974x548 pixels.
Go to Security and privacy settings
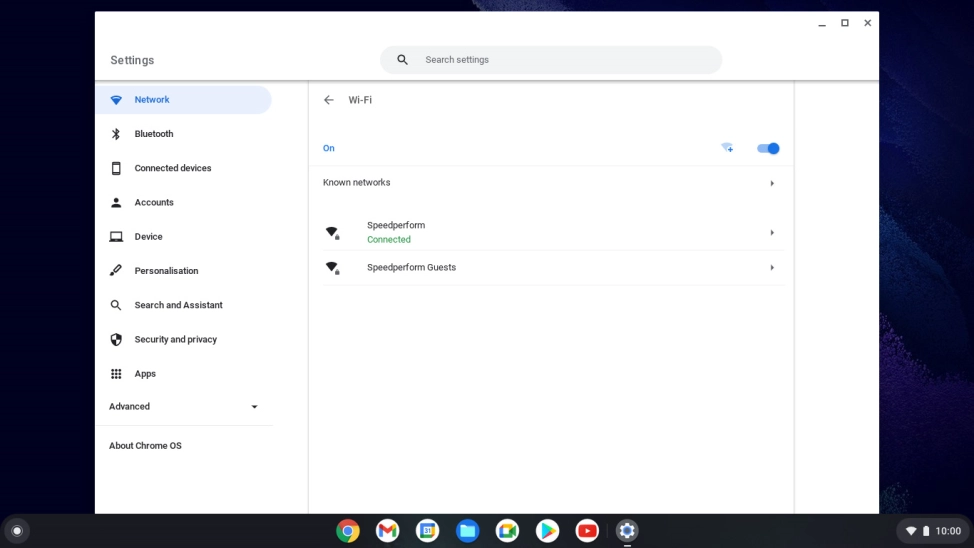click(x=175, y=340)
